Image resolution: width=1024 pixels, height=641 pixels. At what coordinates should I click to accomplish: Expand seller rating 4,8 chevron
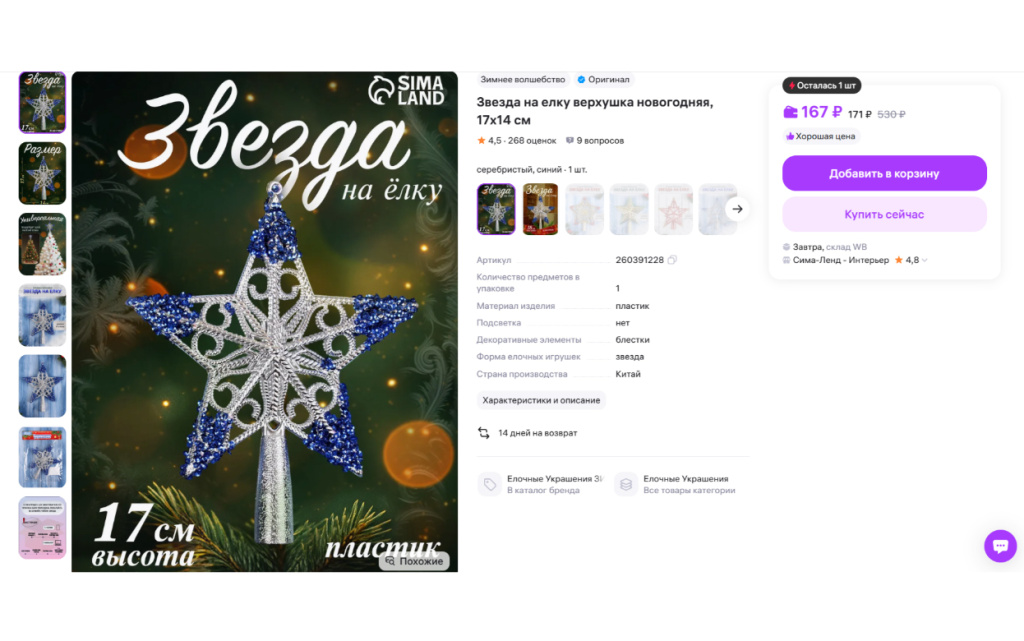(924, 260)
